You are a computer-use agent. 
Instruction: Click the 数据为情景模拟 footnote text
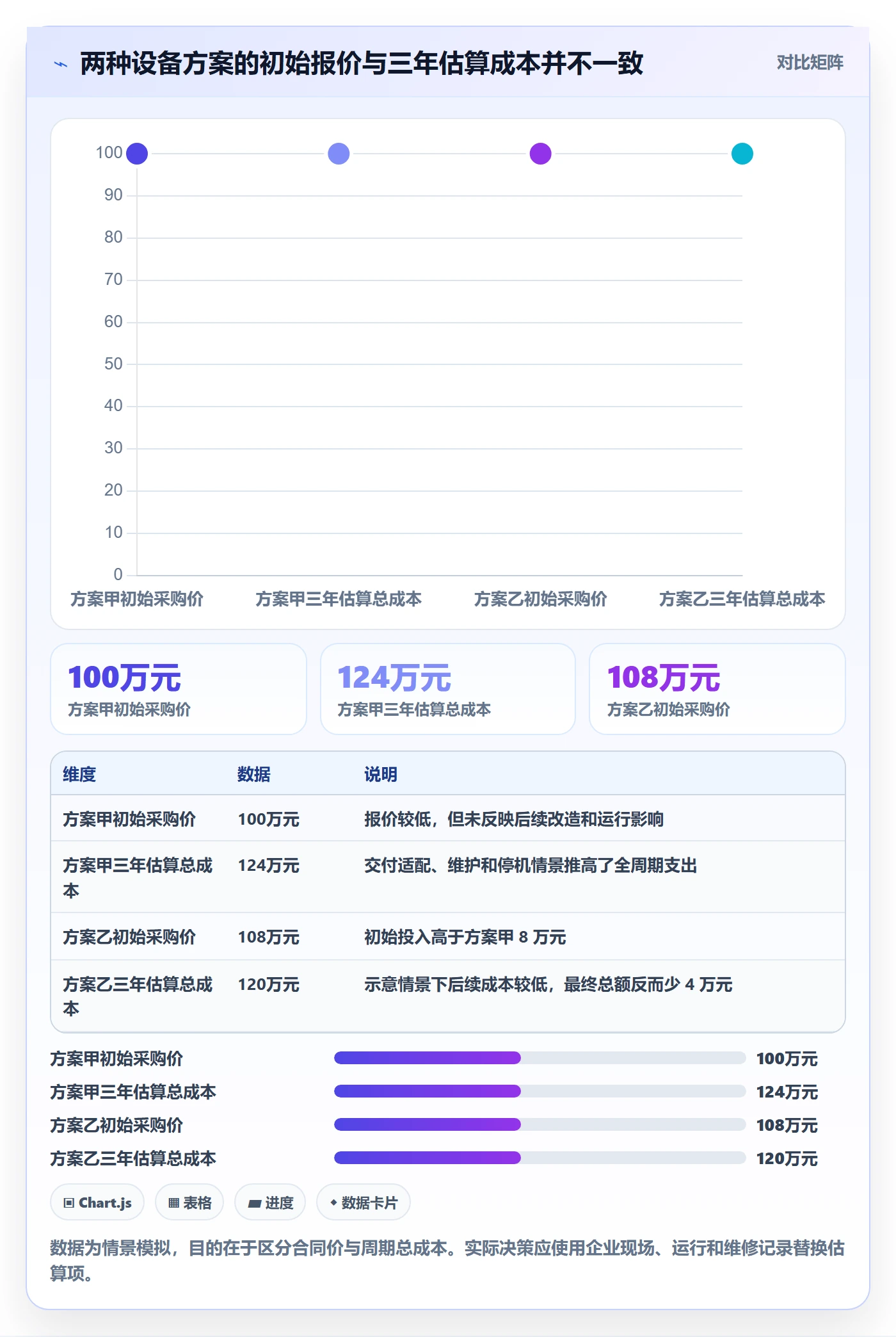point(447,1260)
